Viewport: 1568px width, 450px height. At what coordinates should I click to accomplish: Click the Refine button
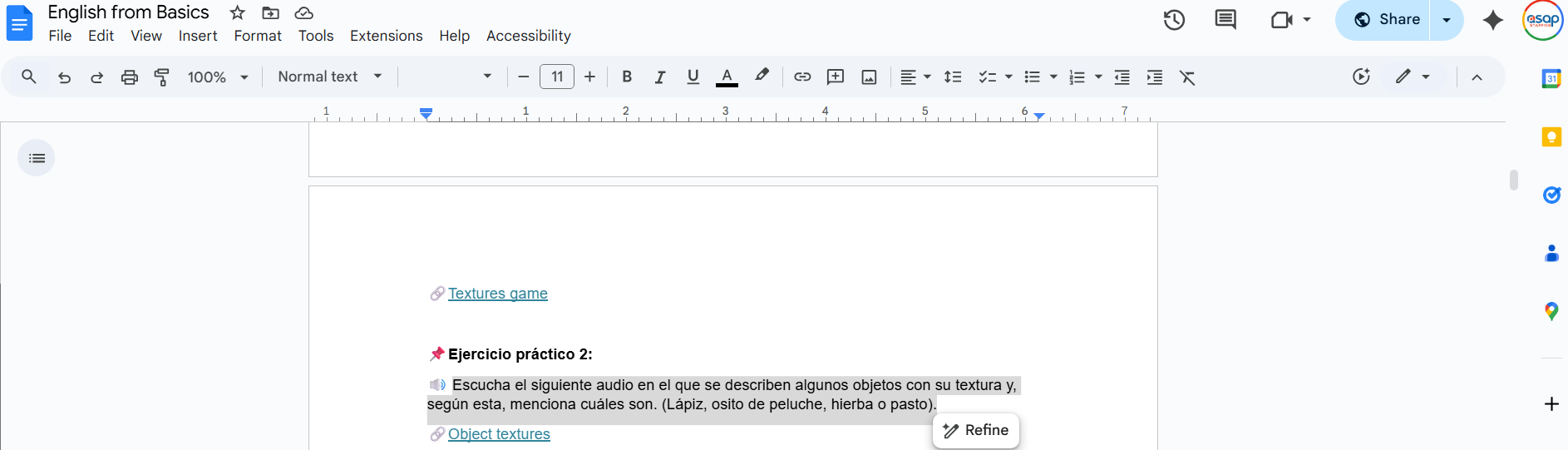(x=976, y=431)
